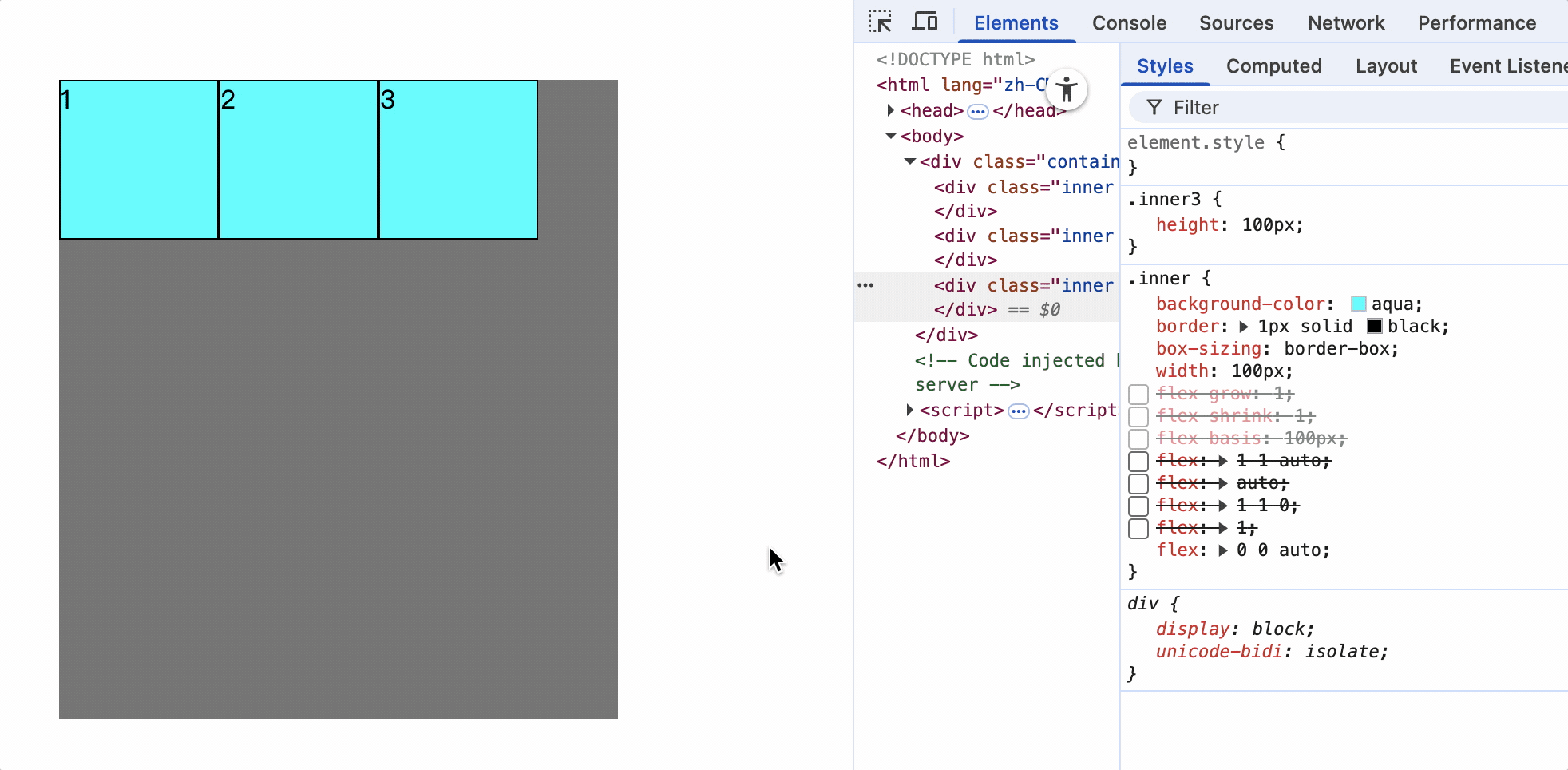
Task: Open the aqua background color swatch
Action: pos(1358,304)
